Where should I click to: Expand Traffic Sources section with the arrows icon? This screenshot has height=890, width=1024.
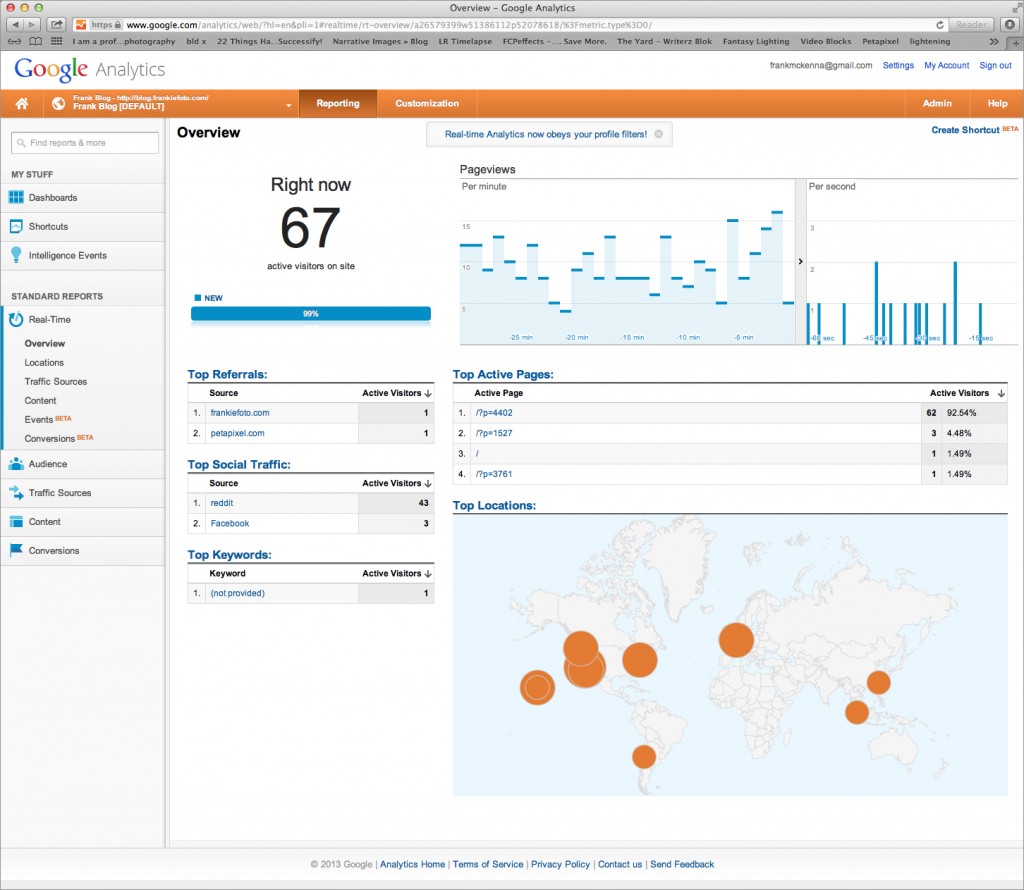click(x=16, y=492)
